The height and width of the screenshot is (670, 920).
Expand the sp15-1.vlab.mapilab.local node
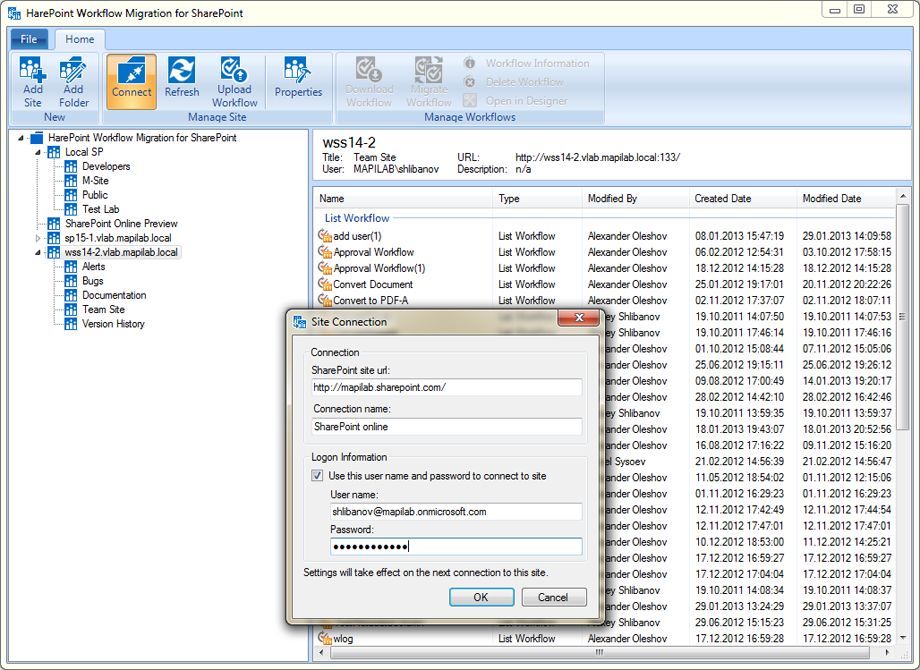click(x=38, y=238)
